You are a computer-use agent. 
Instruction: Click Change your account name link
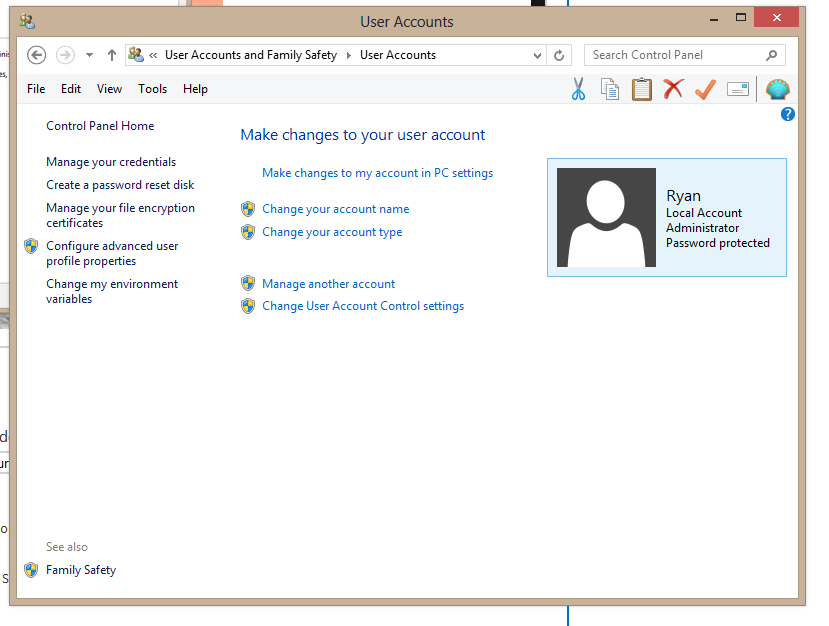(336, 209)
